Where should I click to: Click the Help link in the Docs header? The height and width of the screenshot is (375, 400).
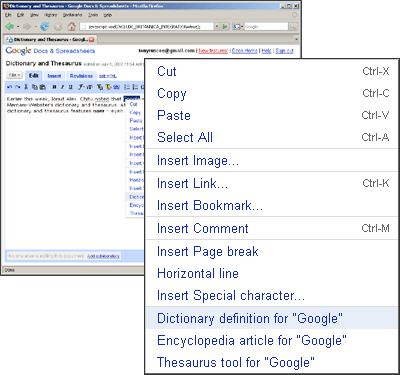pos(266,51)
